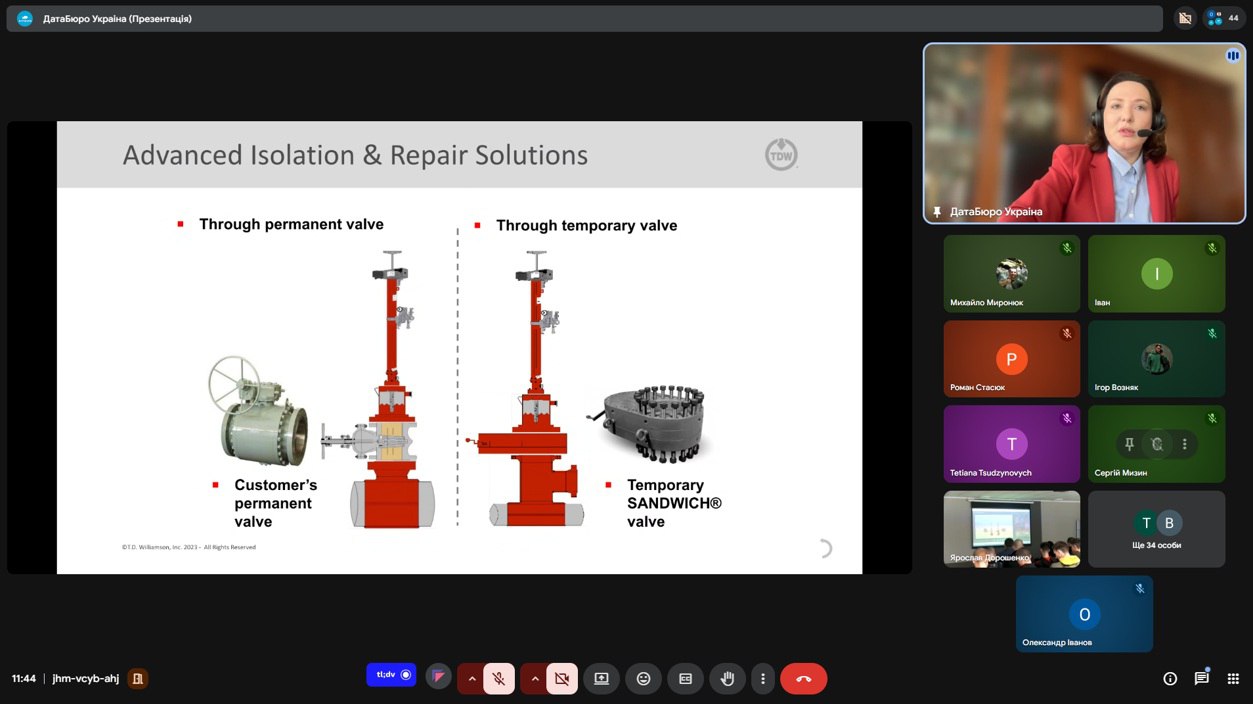Image resolution: width=1253 pixels, height=704 pixels.
Task: Open the emoji reactions panel
Action: tap(643, 679)
